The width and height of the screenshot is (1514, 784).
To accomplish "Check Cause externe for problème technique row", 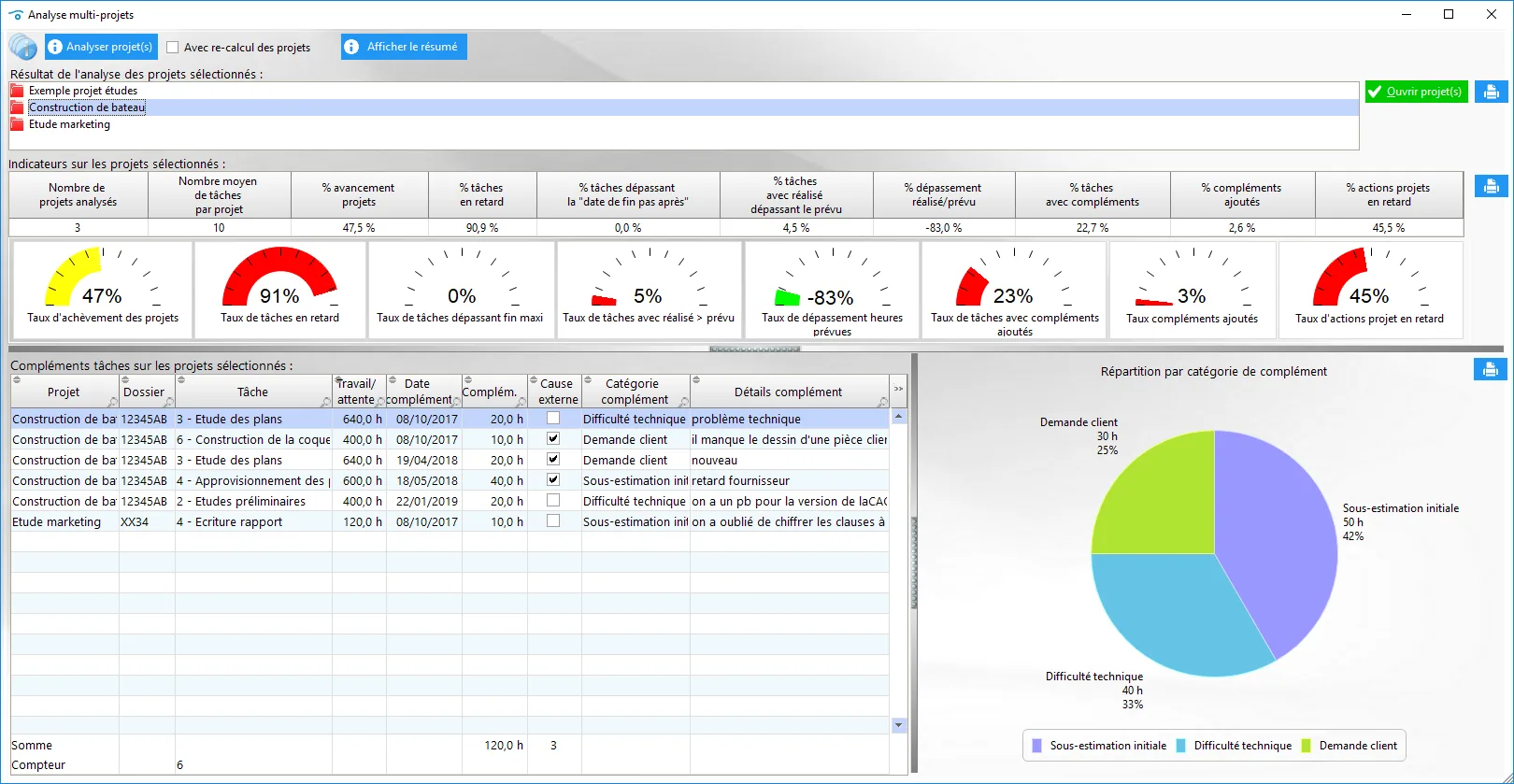I will coord(553,419).
